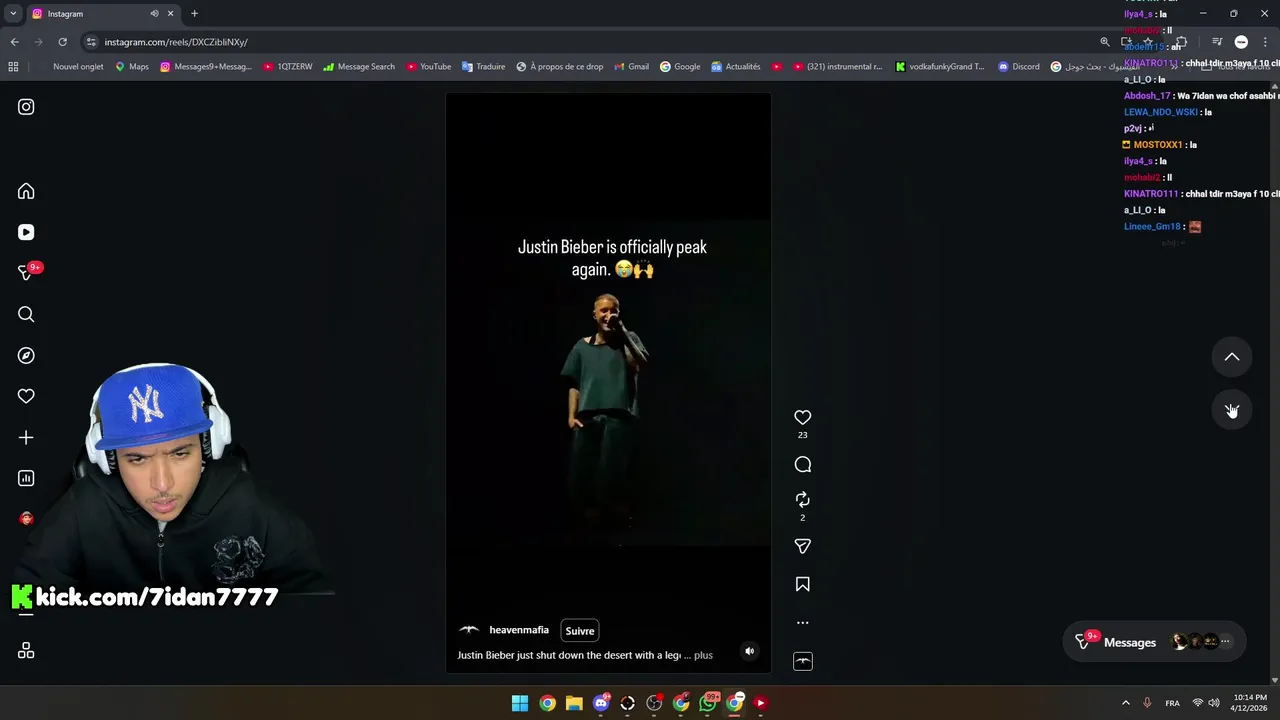The height and width of the screenshot is (720, 1280).
Task: Open Discord from the taskbar
Action: point(601,703)
